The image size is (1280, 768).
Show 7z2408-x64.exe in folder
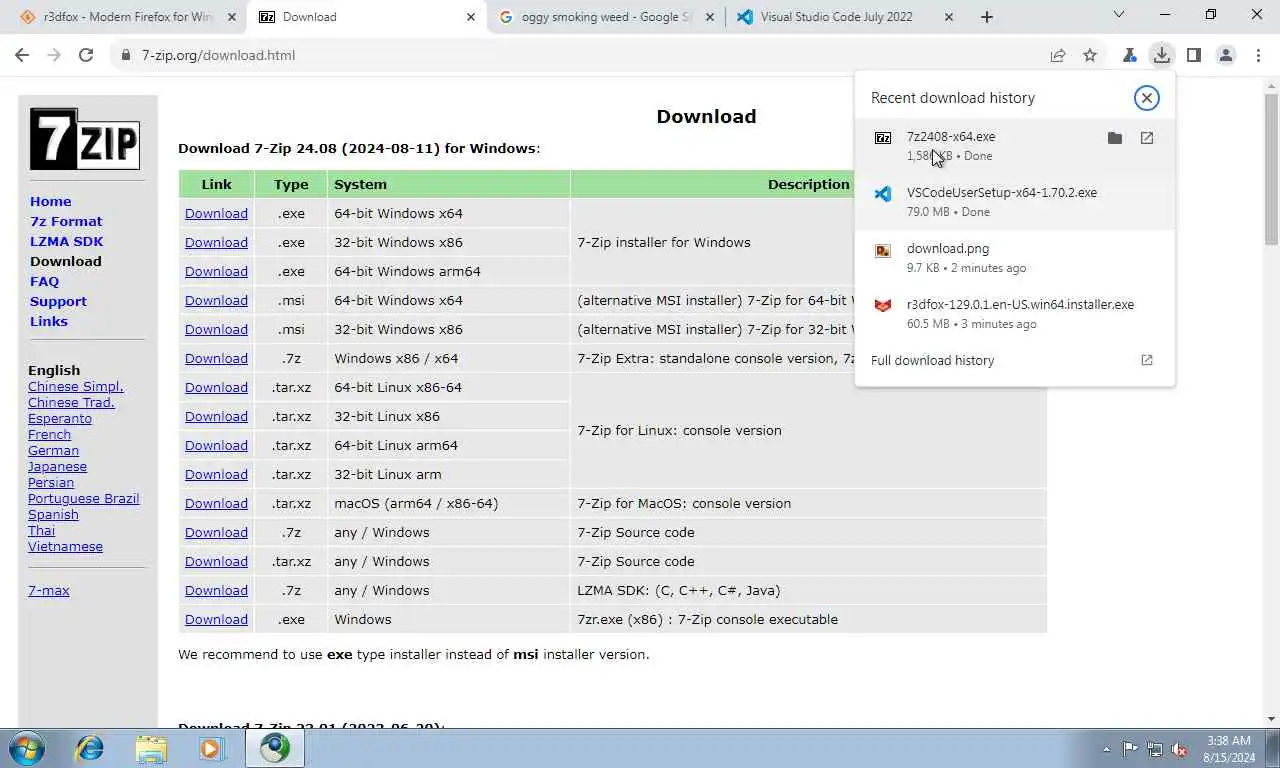point(1115,138)
